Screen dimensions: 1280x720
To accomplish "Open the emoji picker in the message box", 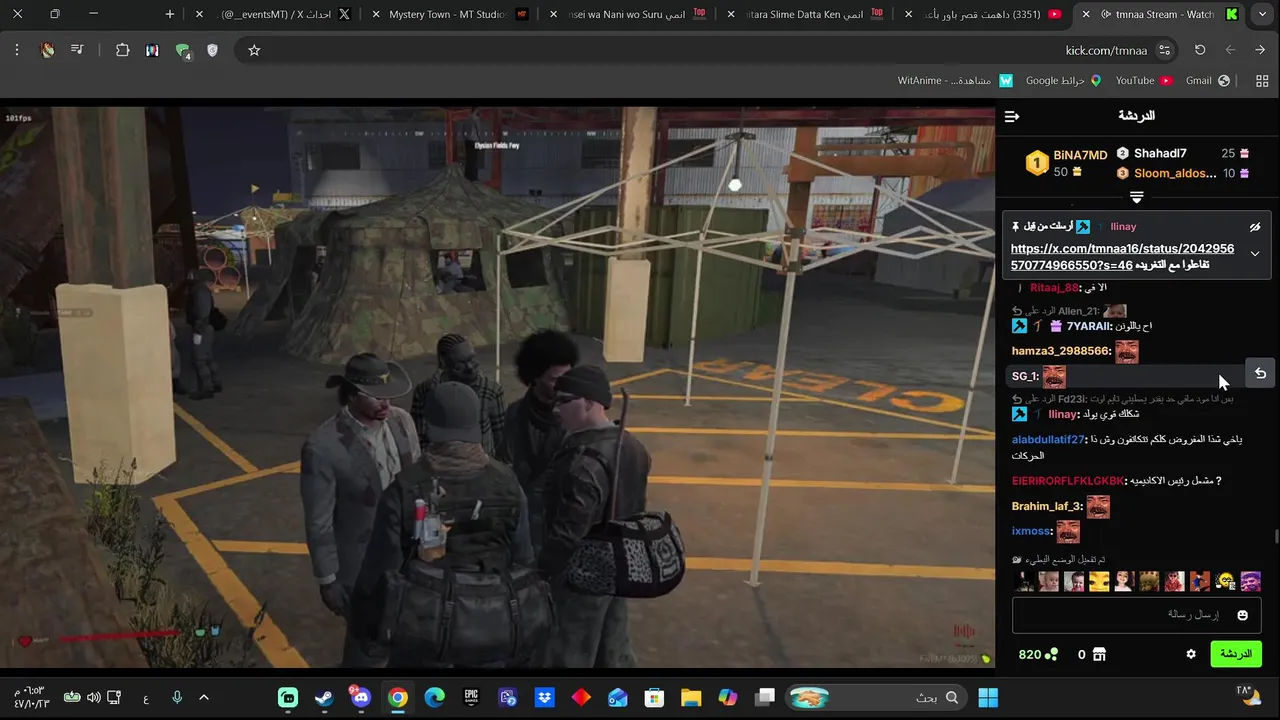I will coord(1243,615).
